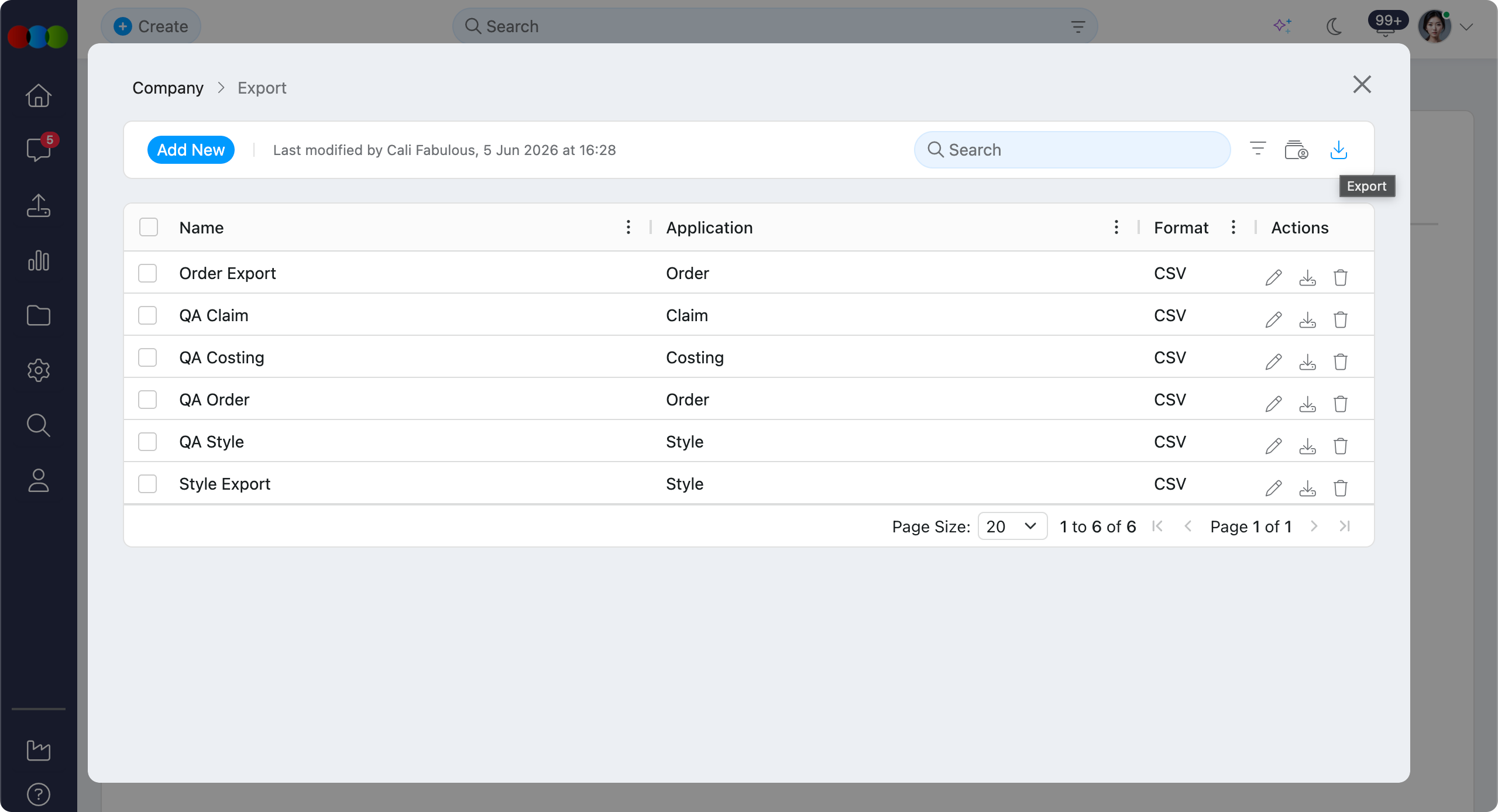
Task: Edit the QA Style row
Action: coord(1273,446)
